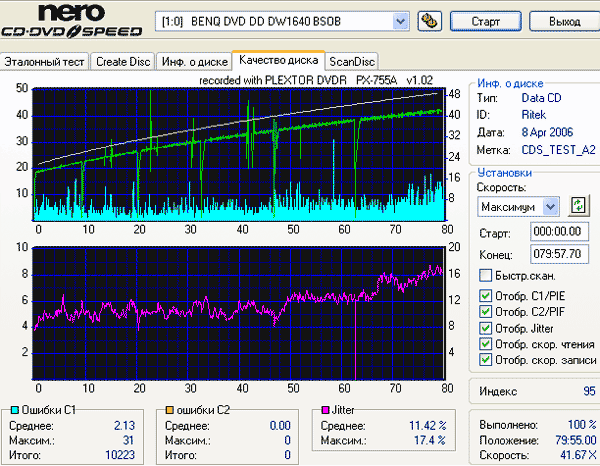Click the green refresh speed icon
600x466 pixels.
click(578, 206)
